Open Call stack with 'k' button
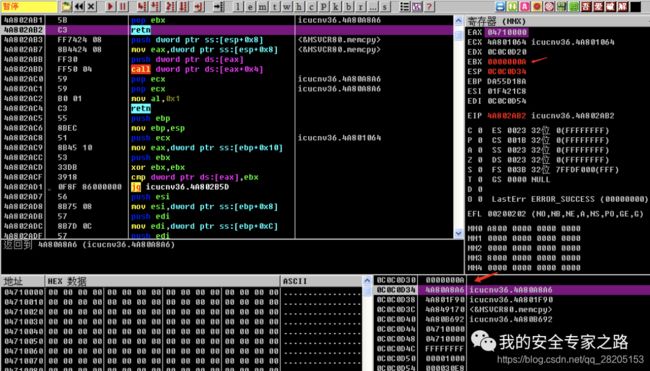 [x=336, y=6]
